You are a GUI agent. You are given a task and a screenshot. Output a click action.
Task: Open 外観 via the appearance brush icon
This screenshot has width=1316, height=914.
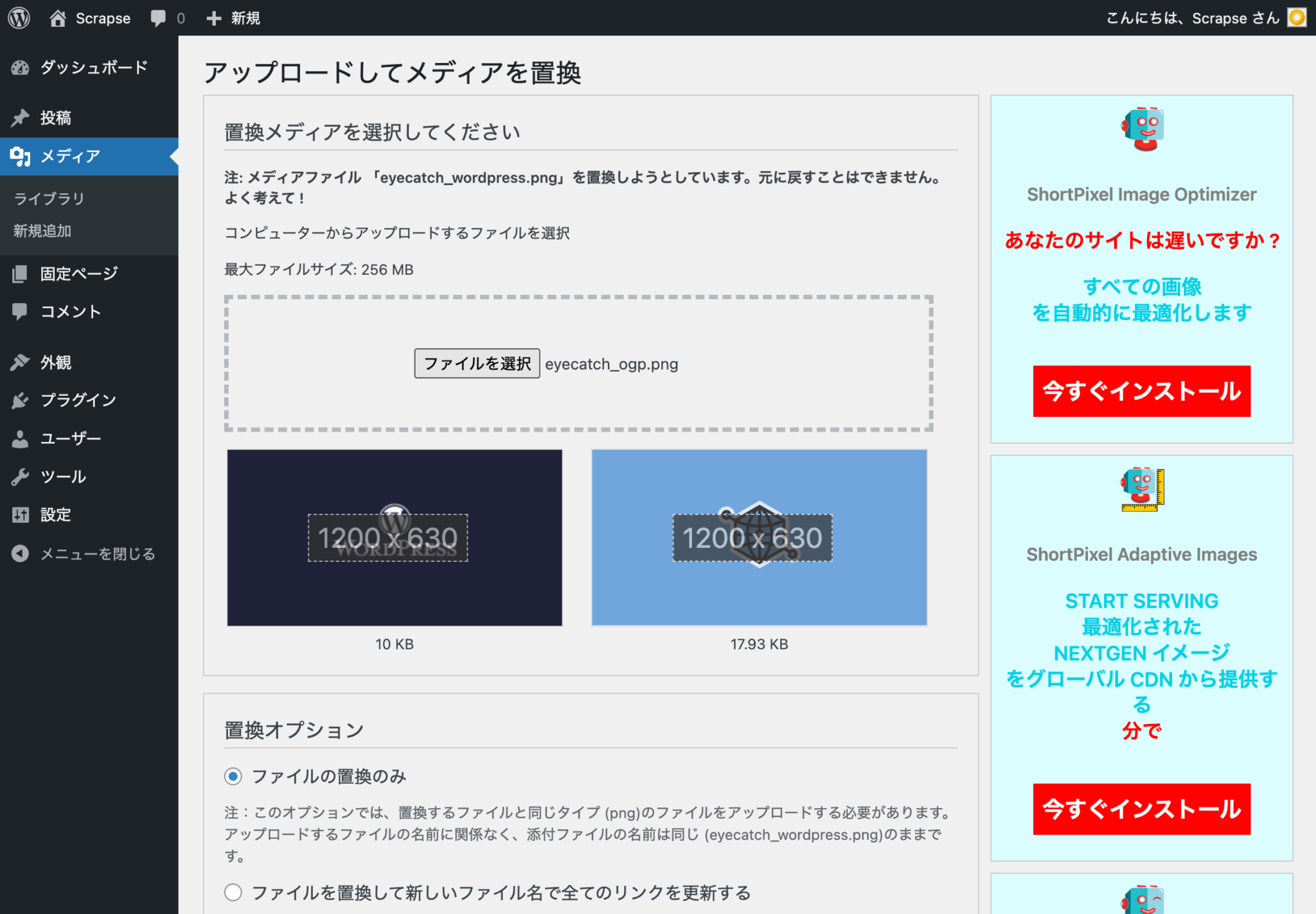point(20,362)
